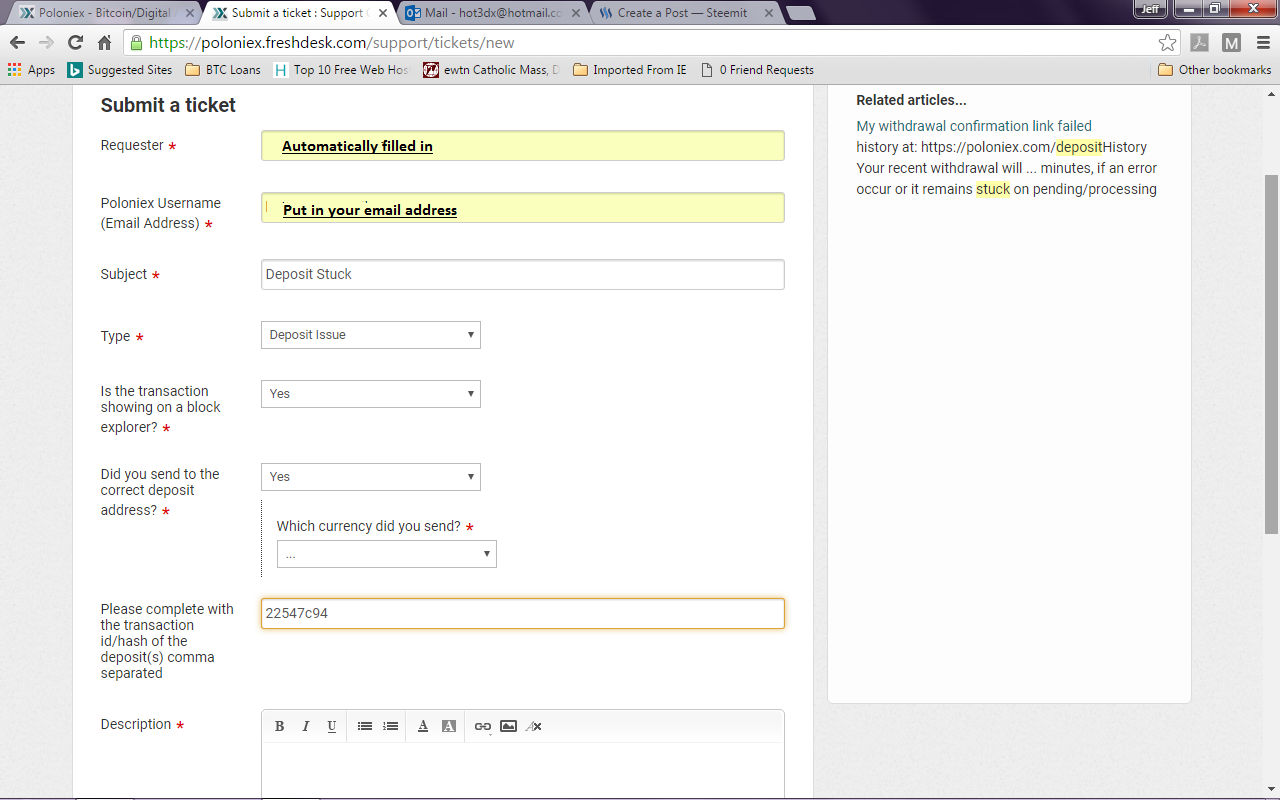Open text color picker in editor
The image size is (1280, 800).
tap(423, 726)
